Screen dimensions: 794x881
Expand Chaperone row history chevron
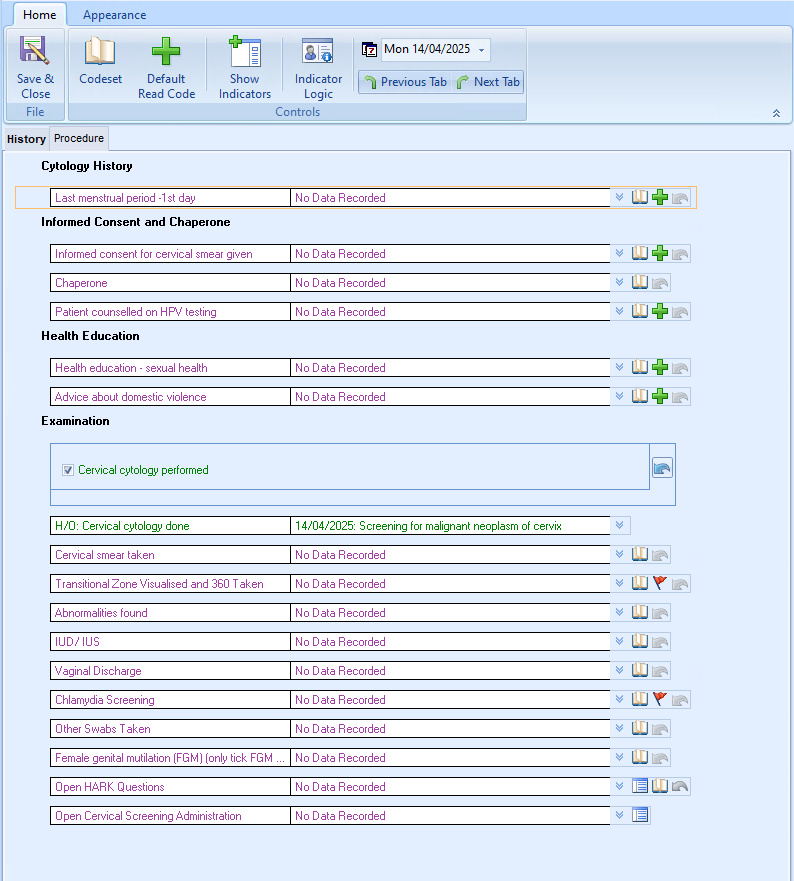point(619,282)
